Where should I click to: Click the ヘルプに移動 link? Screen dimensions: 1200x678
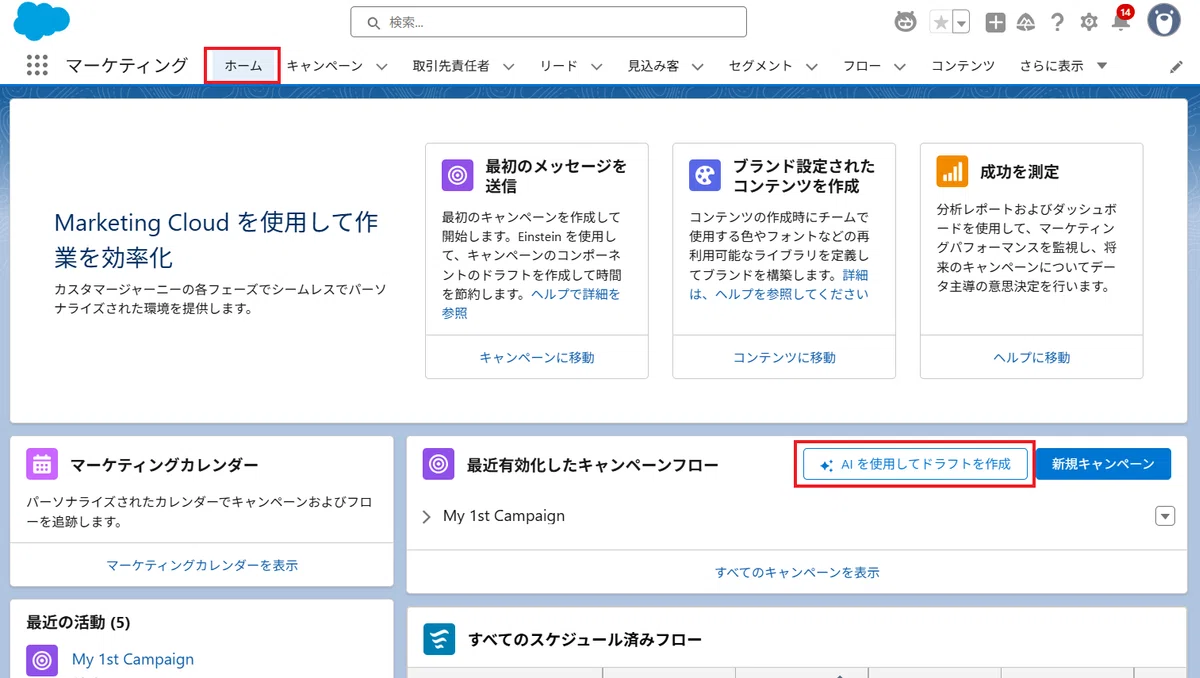(1031, 357)
